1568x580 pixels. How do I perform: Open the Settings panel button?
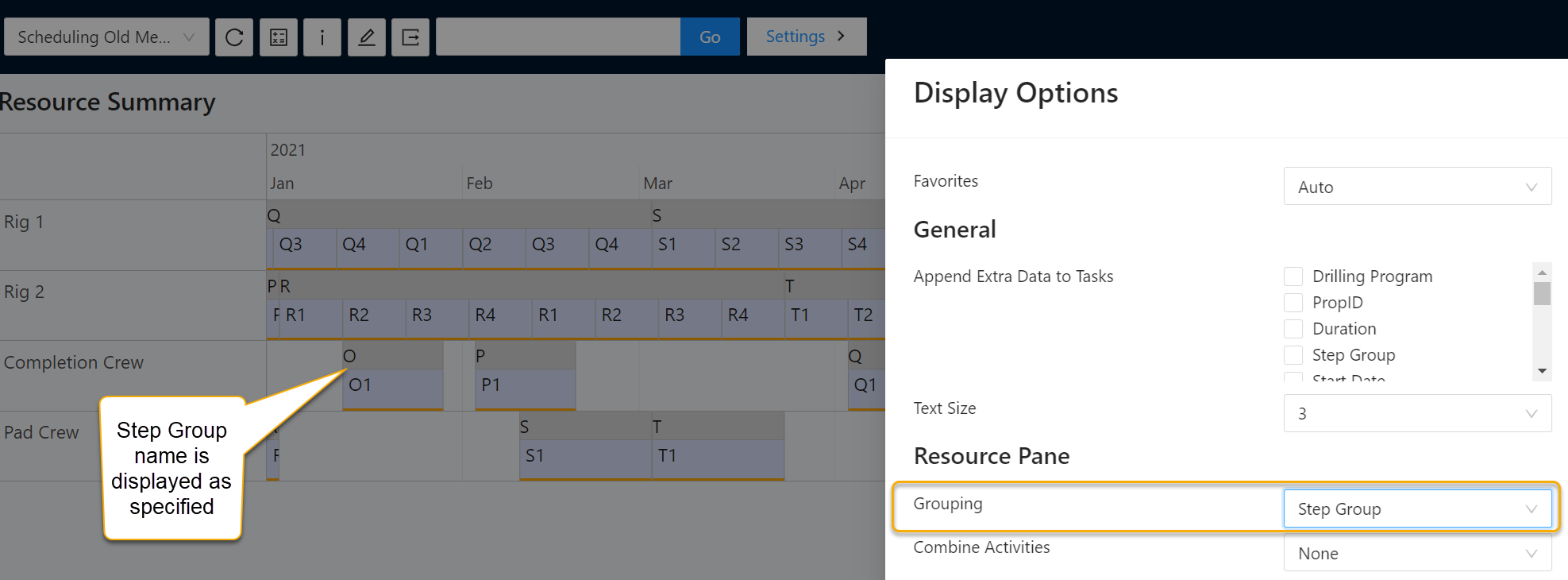pyautogui.click(x=806, y=37)
